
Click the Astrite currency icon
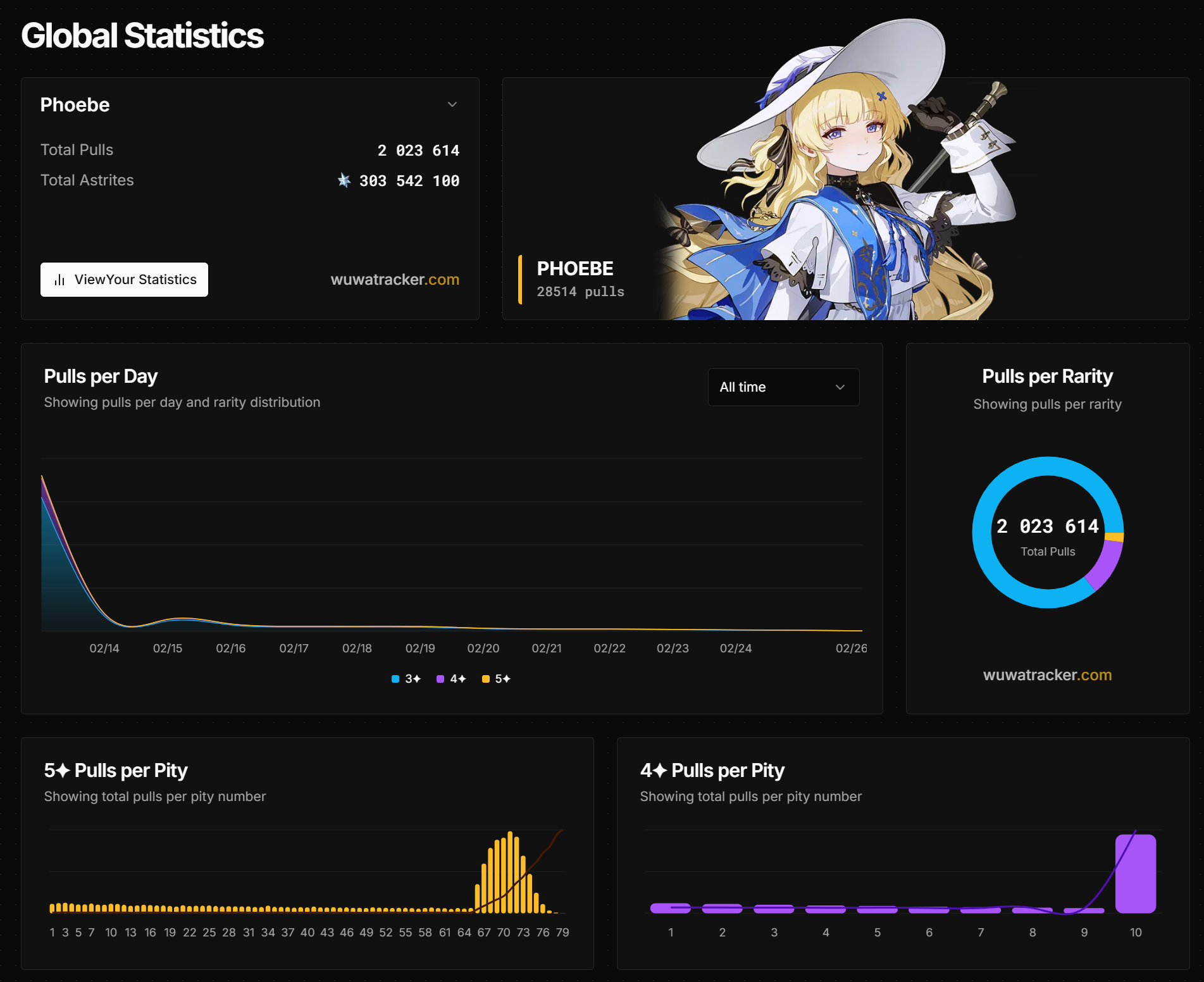344,180
